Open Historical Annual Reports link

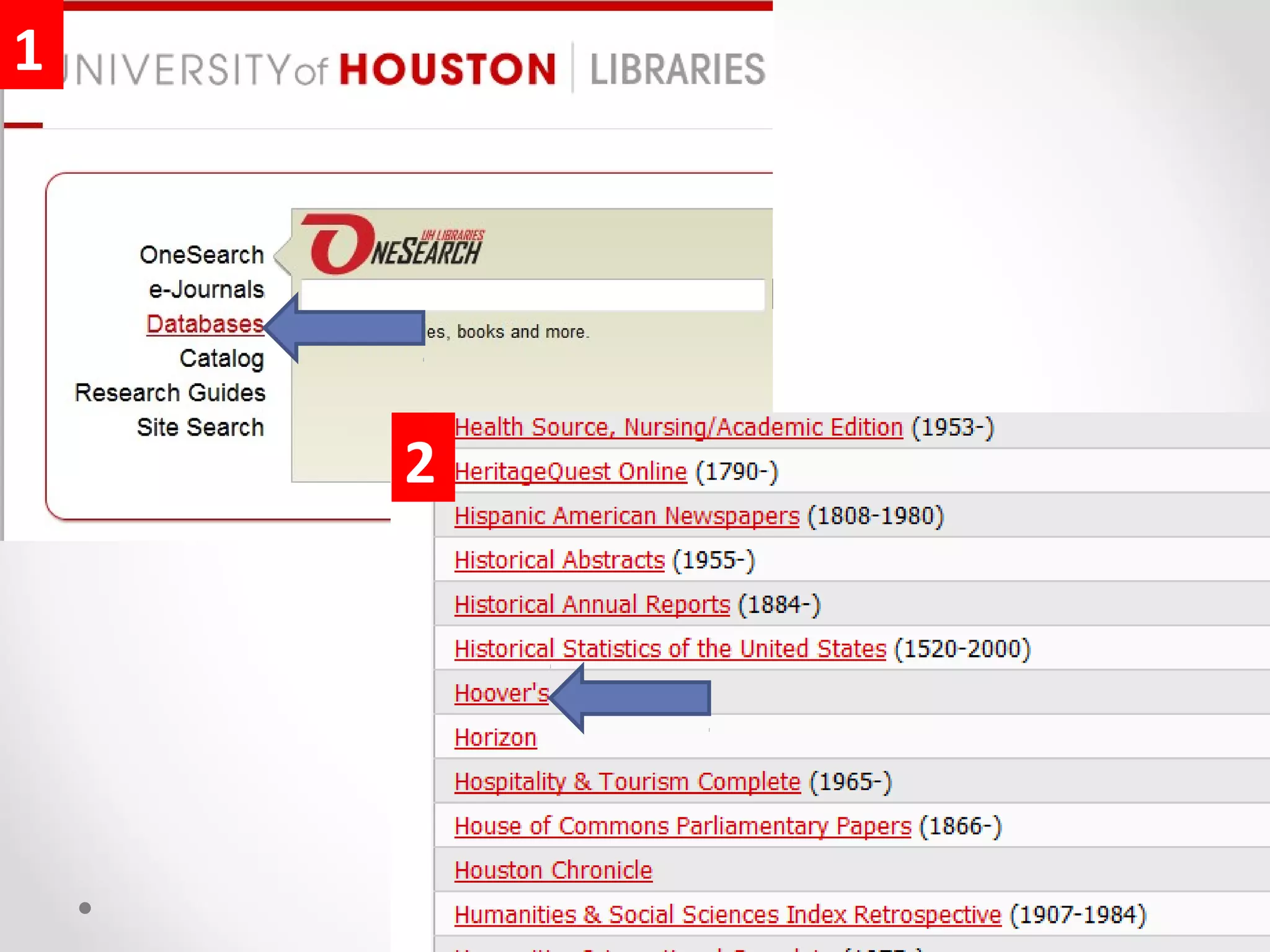(592, 605)
